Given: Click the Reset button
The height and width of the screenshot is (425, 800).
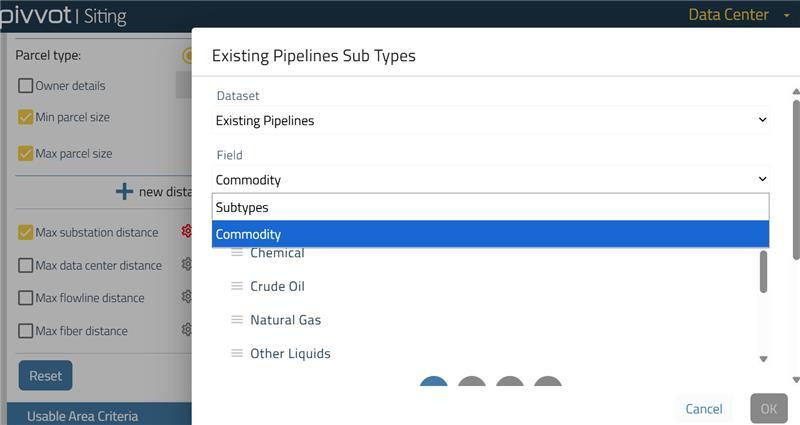Looking at the screenshot, I should (x=45, y=376).
